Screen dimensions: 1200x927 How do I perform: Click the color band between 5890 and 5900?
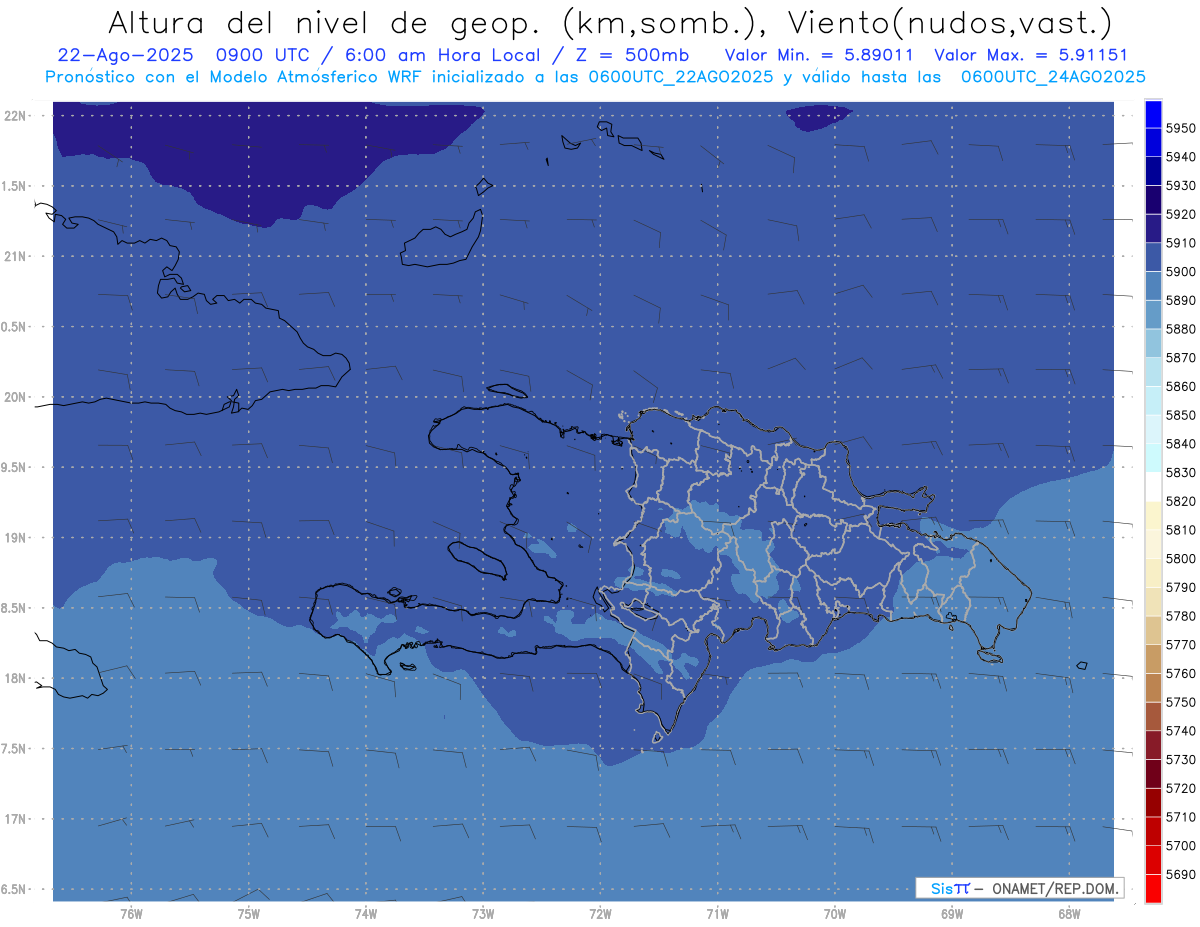click(x=1153, y=286)
